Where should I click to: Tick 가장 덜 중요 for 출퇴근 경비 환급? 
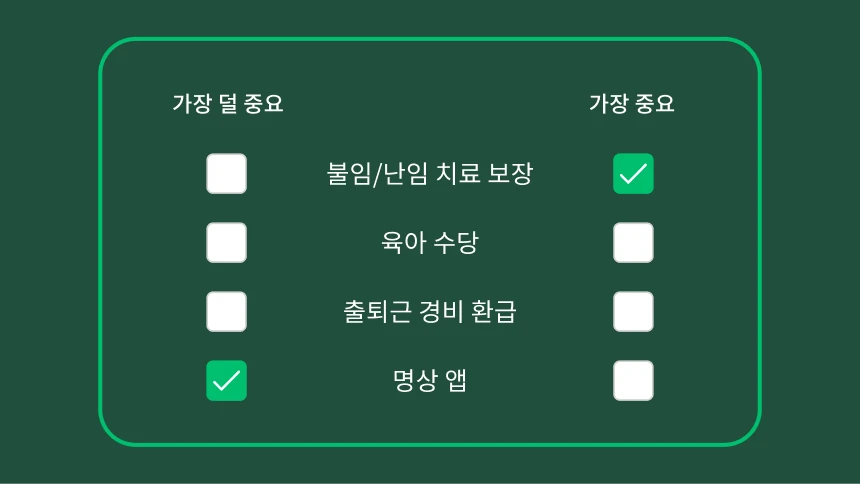(x=227, y=312)
